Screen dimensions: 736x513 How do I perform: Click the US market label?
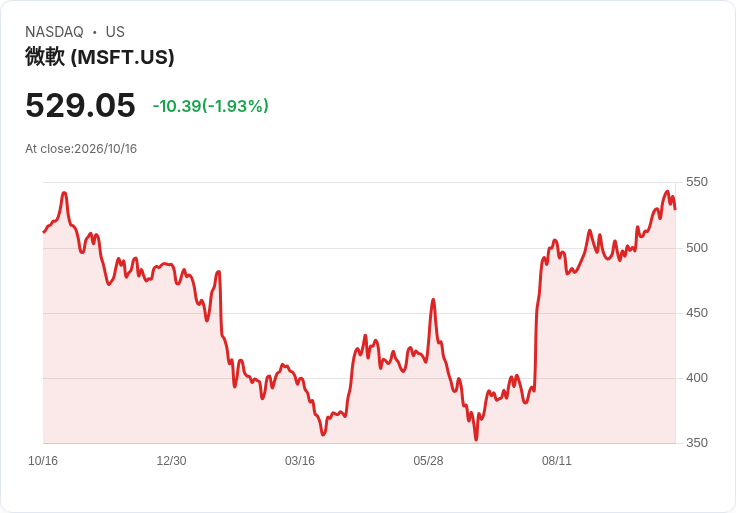115,32
